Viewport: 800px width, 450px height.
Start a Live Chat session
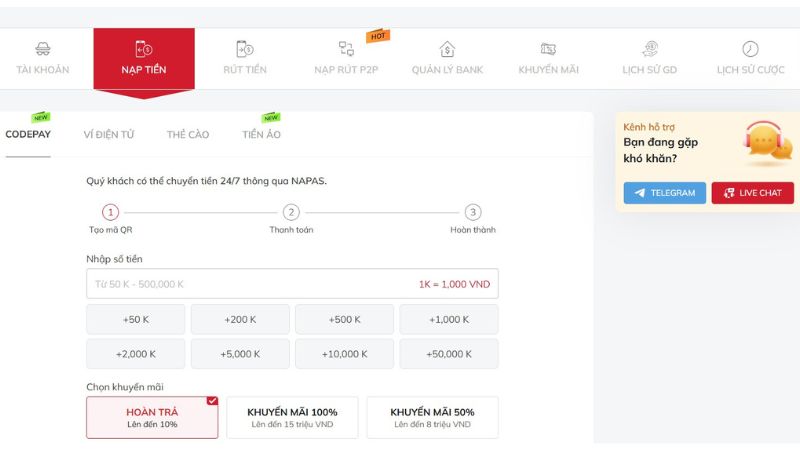[752, 193]
